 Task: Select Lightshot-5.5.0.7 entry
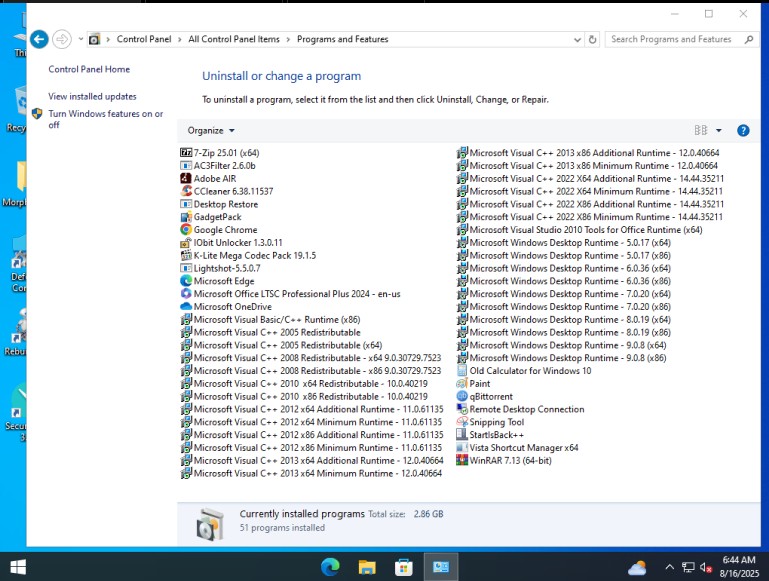pos(221,268)
